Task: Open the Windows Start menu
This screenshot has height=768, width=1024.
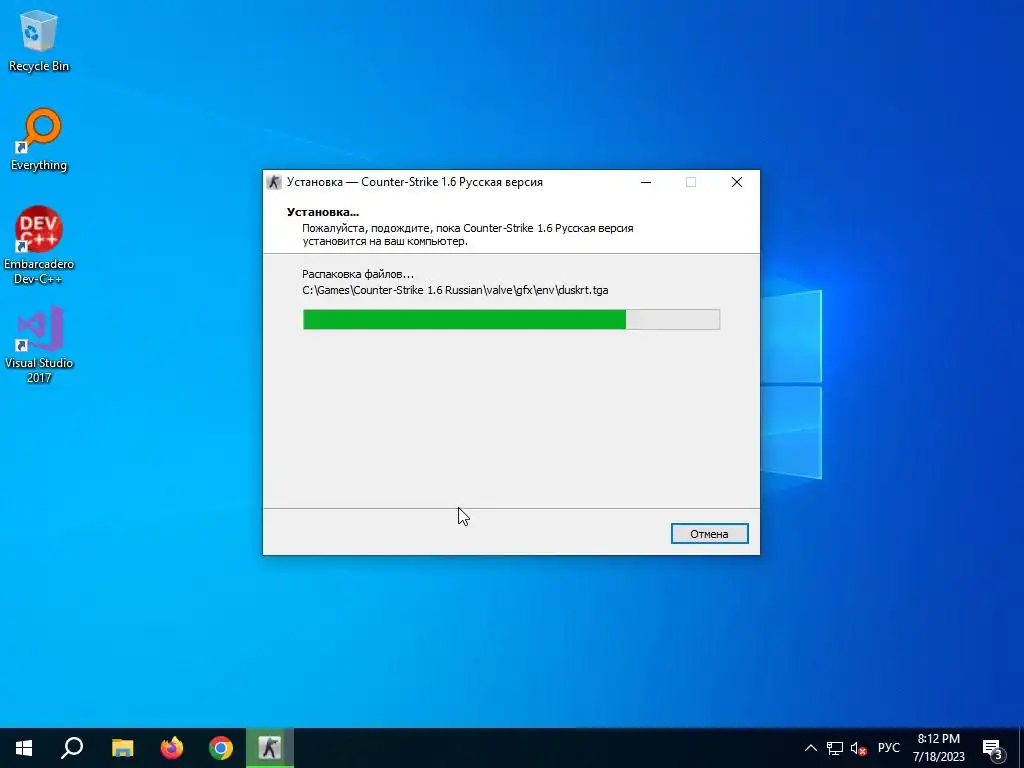Action: click(x=24, y=748)
